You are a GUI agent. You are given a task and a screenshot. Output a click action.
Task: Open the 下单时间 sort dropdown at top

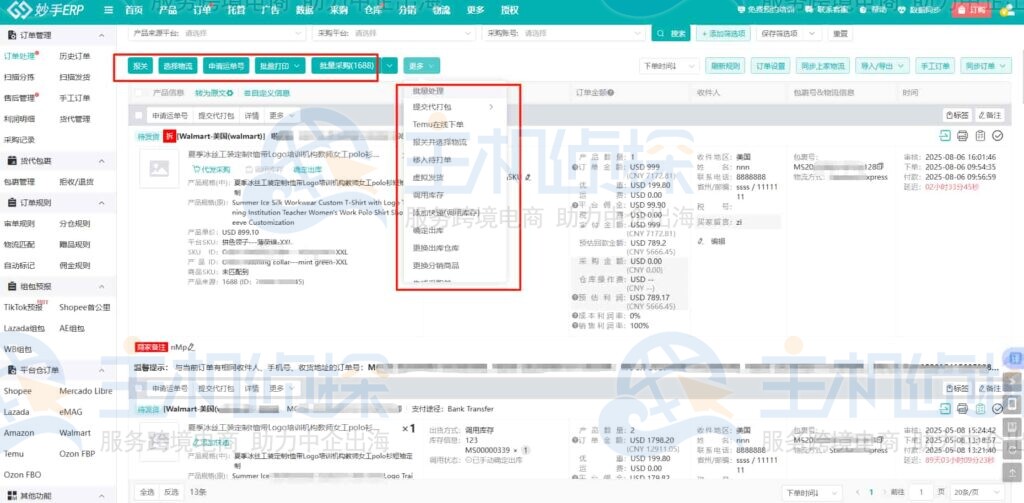pos(670,65)
